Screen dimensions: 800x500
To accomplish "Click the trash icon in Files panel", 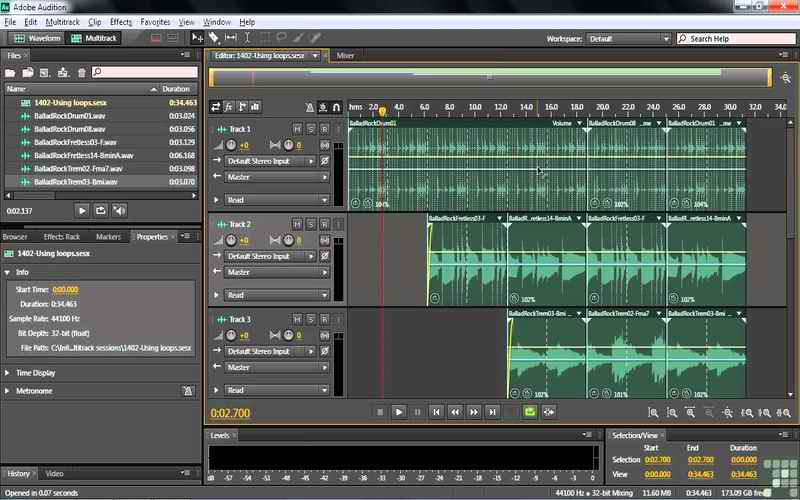I will (x=81, y=72).
